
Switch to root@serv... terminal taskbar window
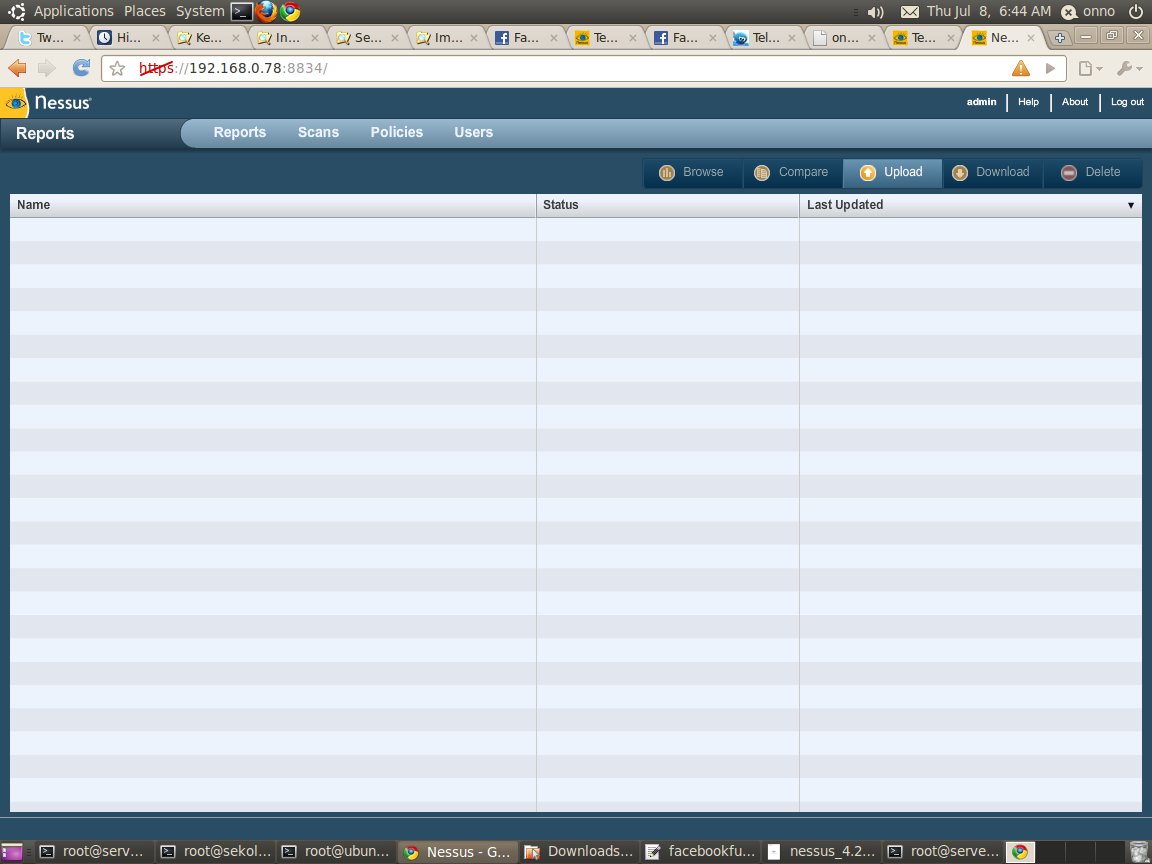tap(93, 852)
